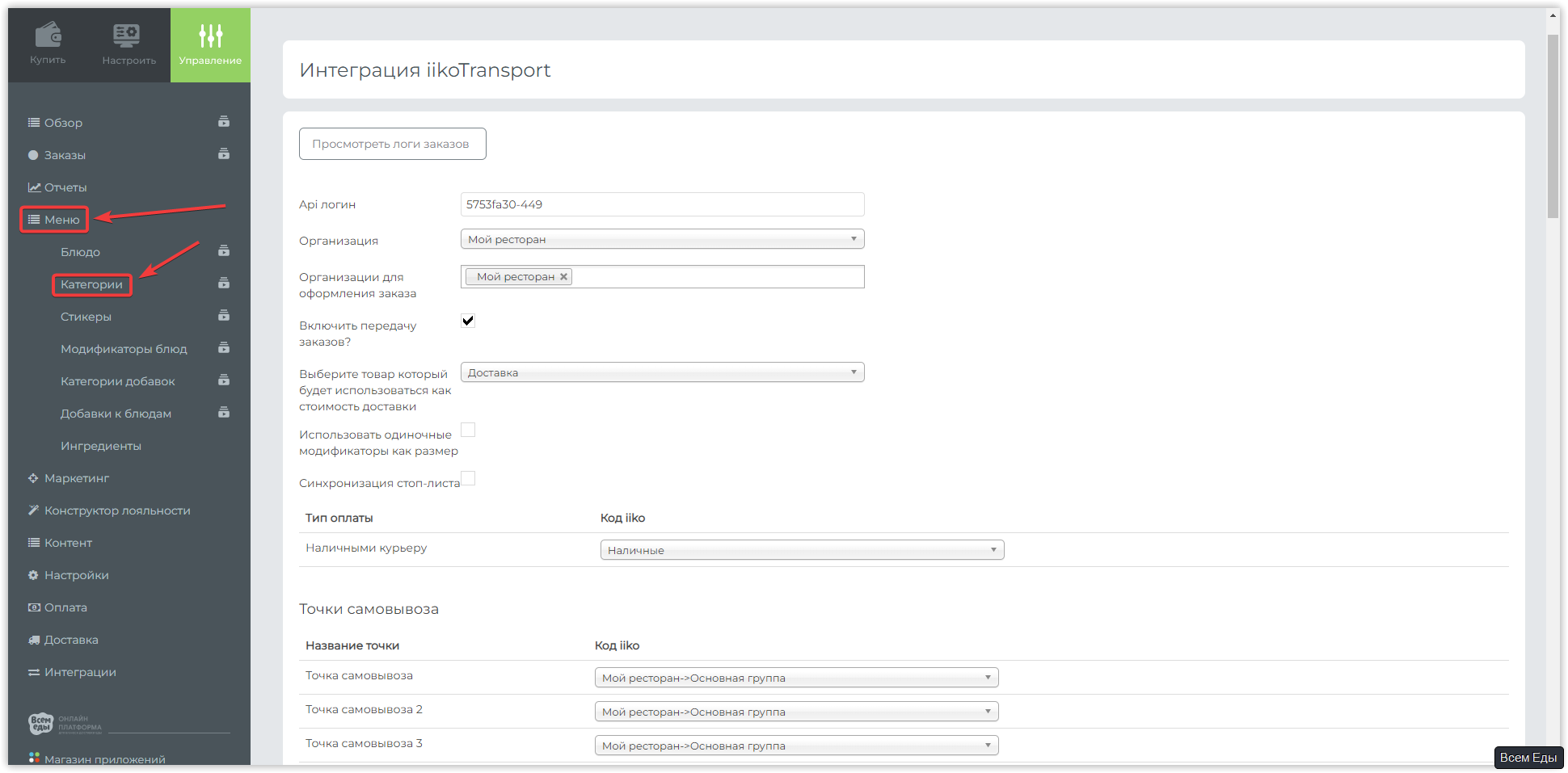This screenshot has height=773, width=1568.
Task: Click Просмотреть логи заказов button
Action: coord(392,144)
